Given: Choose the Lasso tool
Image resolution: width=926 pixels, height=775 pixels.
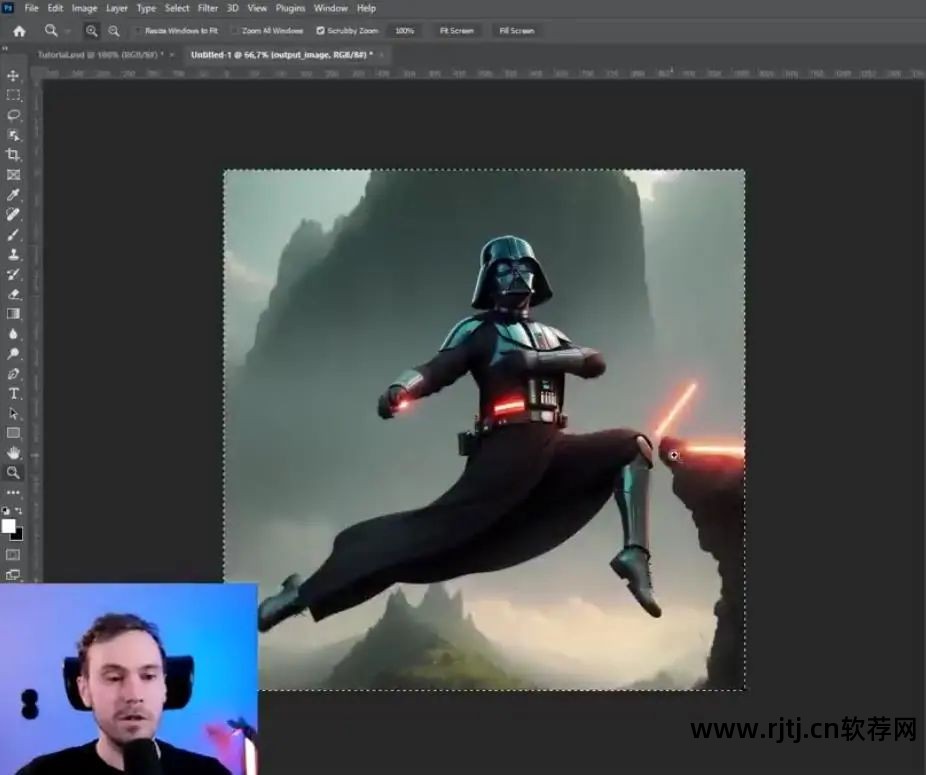Looking at the screenshot, I should coord(13,115).
